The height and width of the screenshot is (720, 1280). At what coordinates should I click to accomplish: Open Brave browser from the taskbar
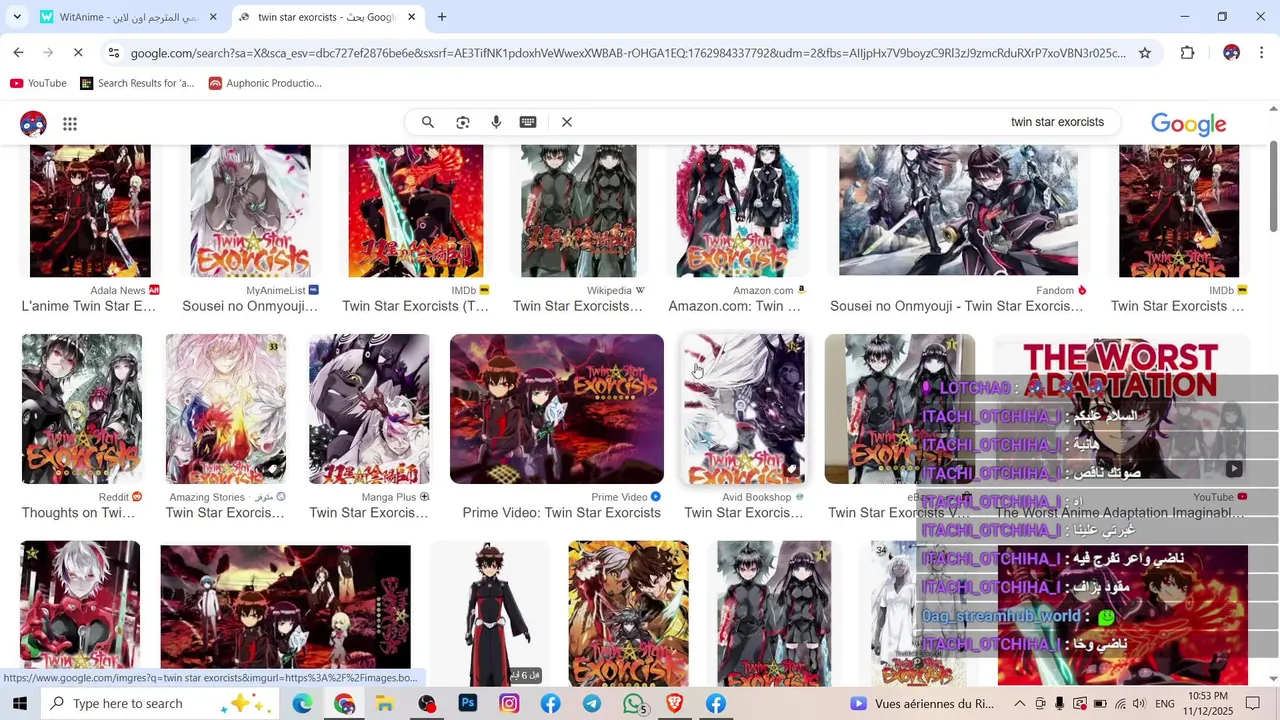pos(675,704)
